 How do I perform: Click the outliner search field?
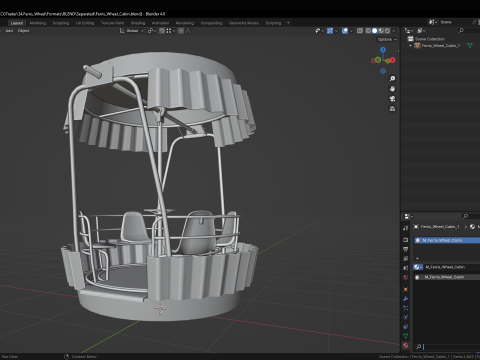click(469, 31)
